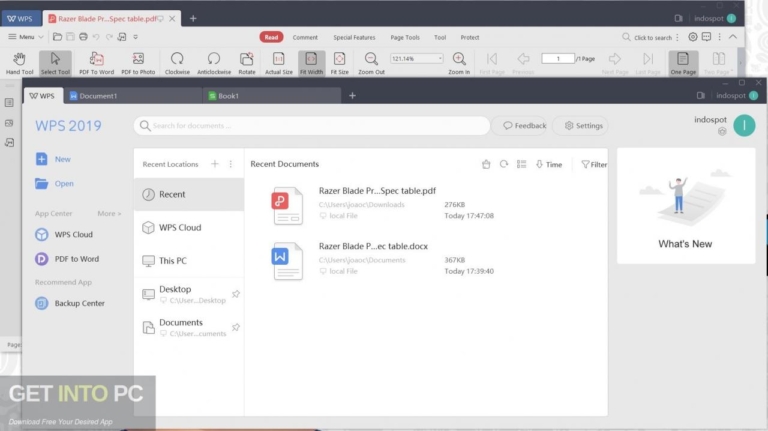768x431 pixels.
Task: Open a new tab in the PDF window
Action: click(193, 19)
